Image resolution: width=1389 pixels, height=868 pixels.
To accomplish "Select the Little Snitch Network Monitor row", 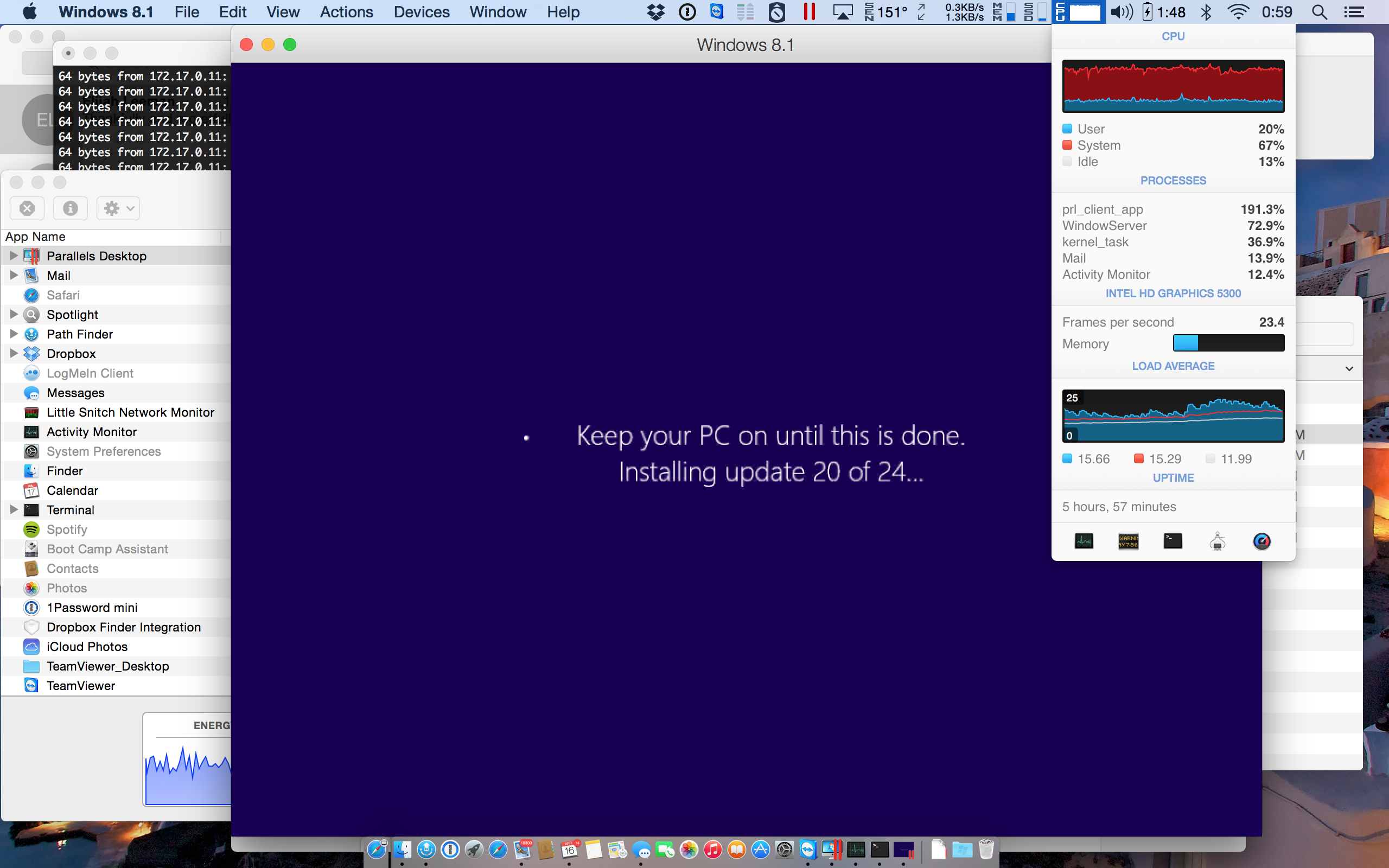I will 116,412.
